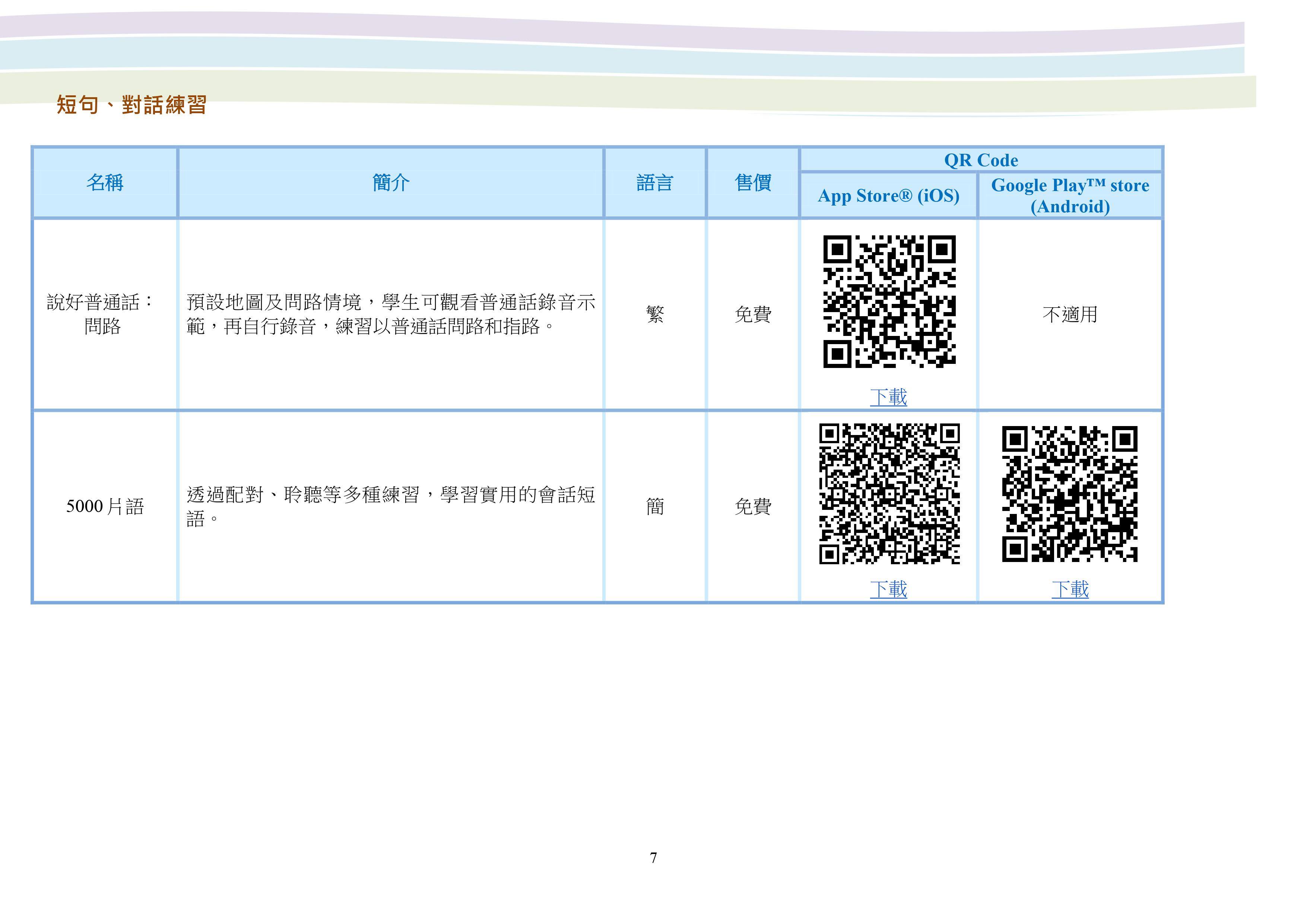Screen dimensions: 1307x924
Task: Select the Google Play QR code for 5000片語
Action: coord(1070,494)
